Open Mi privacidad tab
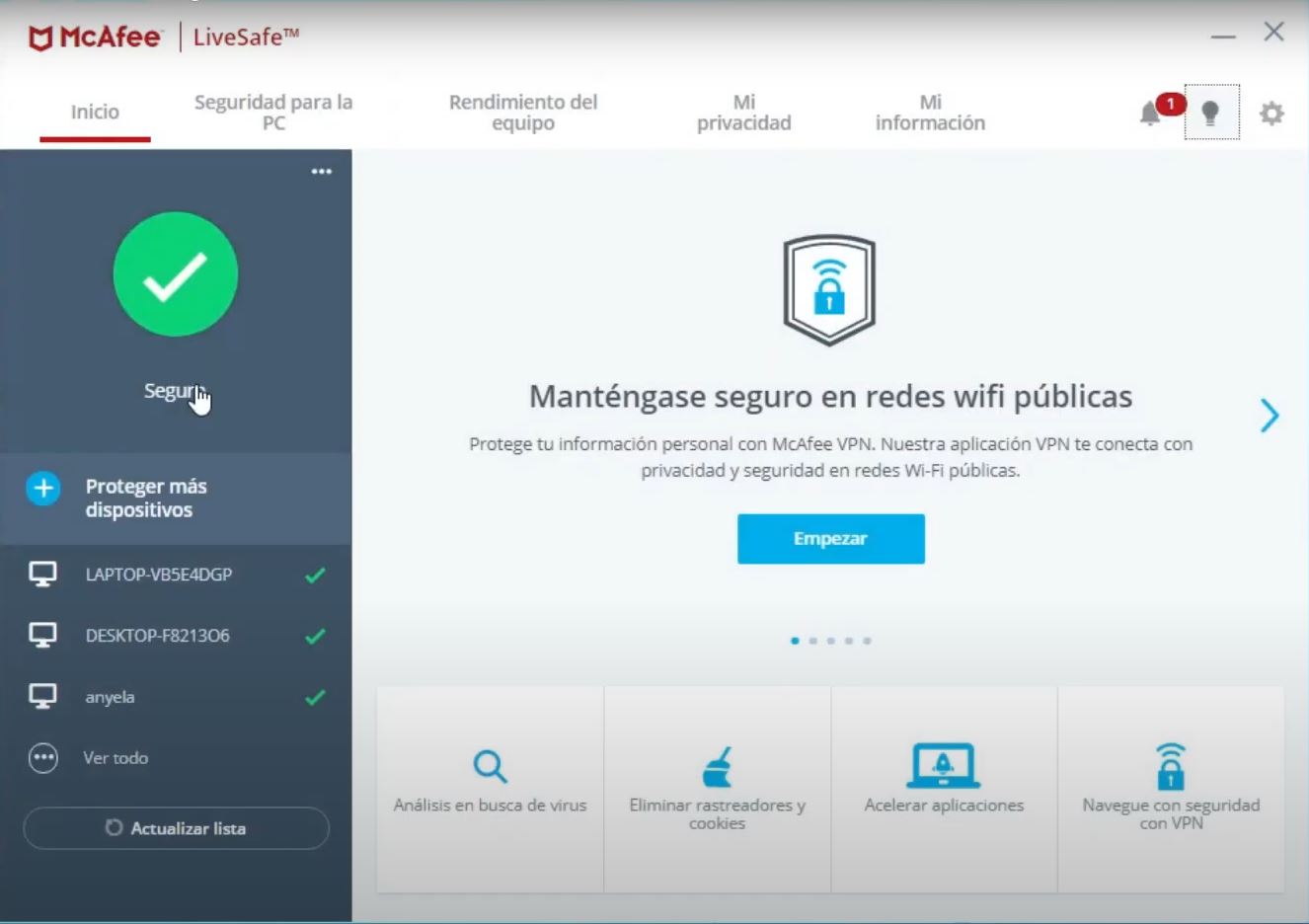This screenshot has height=924, width=1309. tap(744, 113)
